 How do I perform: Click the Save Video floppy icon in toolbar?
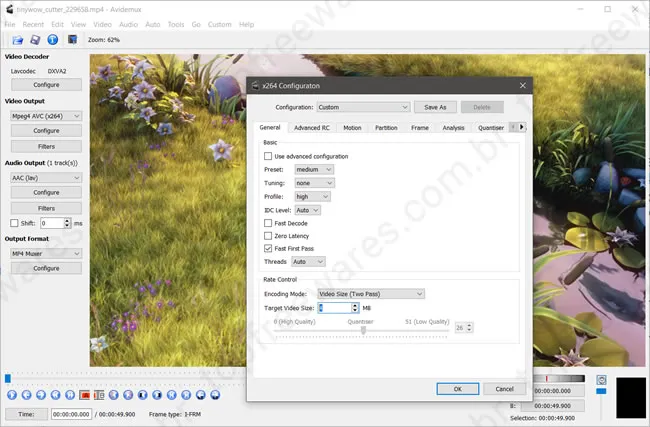(35, 40)
